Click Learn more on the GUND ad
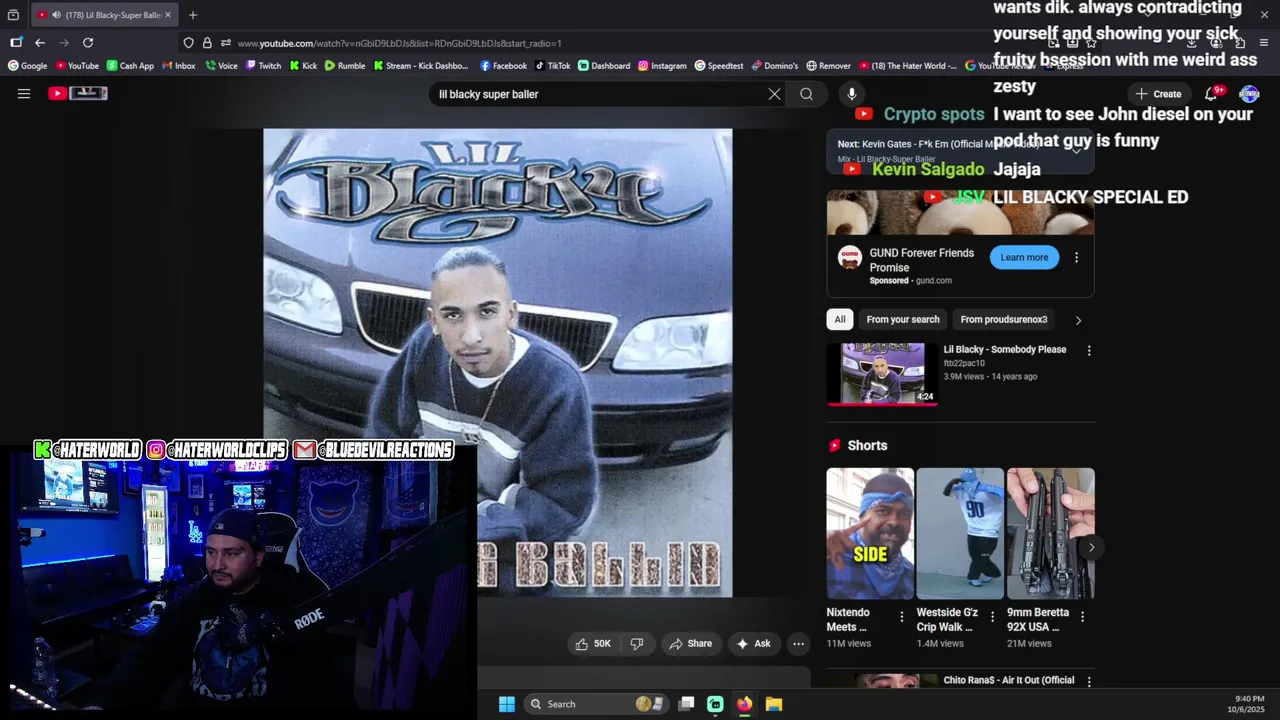Viewport: 1280px width, 720px height. 1024,257
